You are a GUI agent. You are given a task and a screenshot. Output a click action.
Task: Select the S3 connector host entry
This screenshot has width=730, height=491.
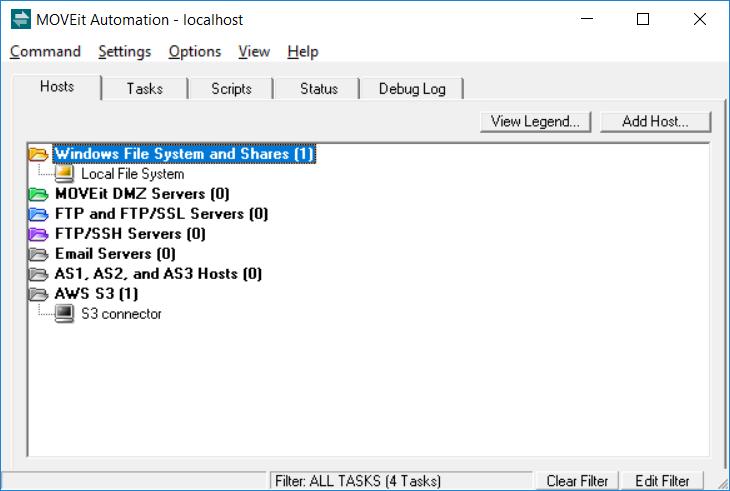click(x=121, y=314)
